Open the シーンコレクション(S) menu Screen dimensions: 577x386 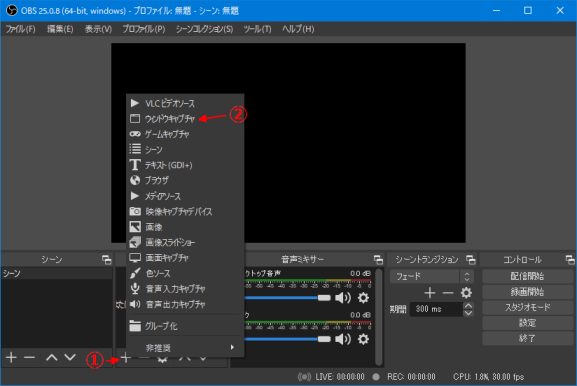click(x=204, y=29)
